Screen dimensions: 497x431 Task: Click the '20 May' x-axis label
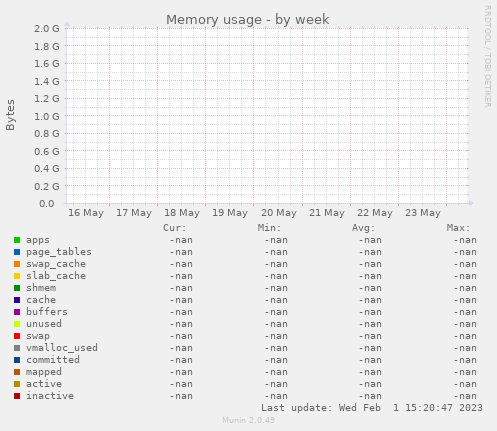click(x=279, y=213)
